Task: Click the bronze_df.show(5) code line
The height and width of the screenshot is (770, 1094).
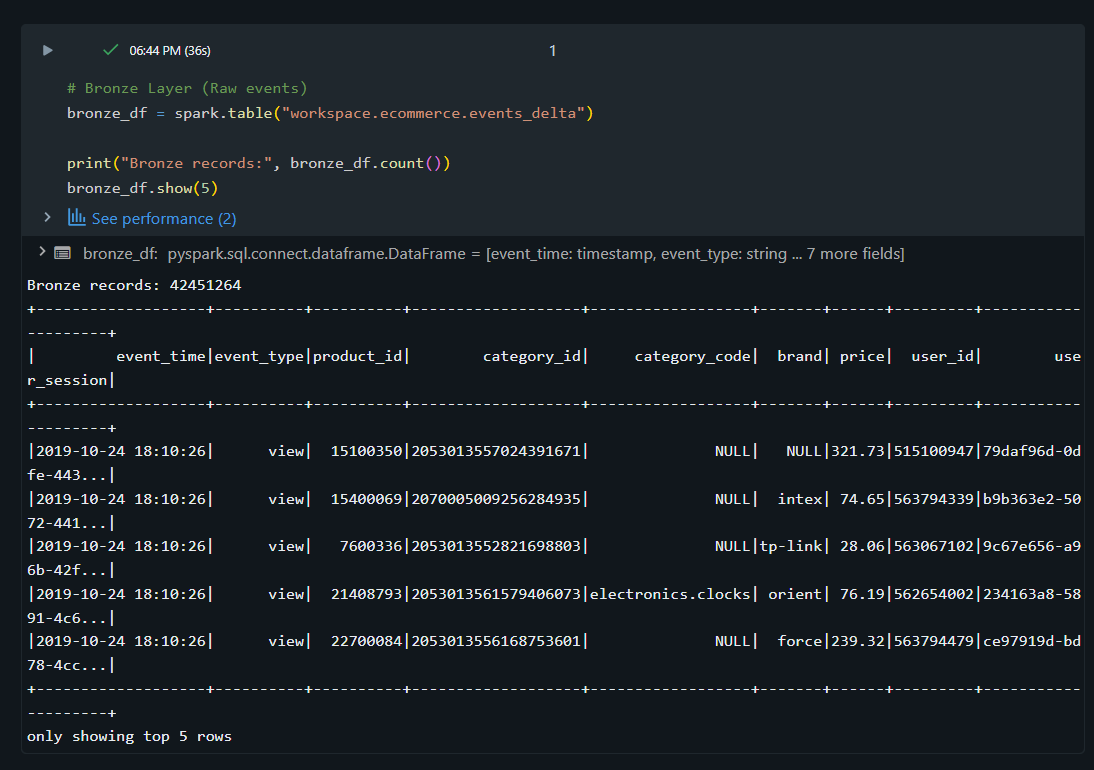Action: click(x=142, y=188)
